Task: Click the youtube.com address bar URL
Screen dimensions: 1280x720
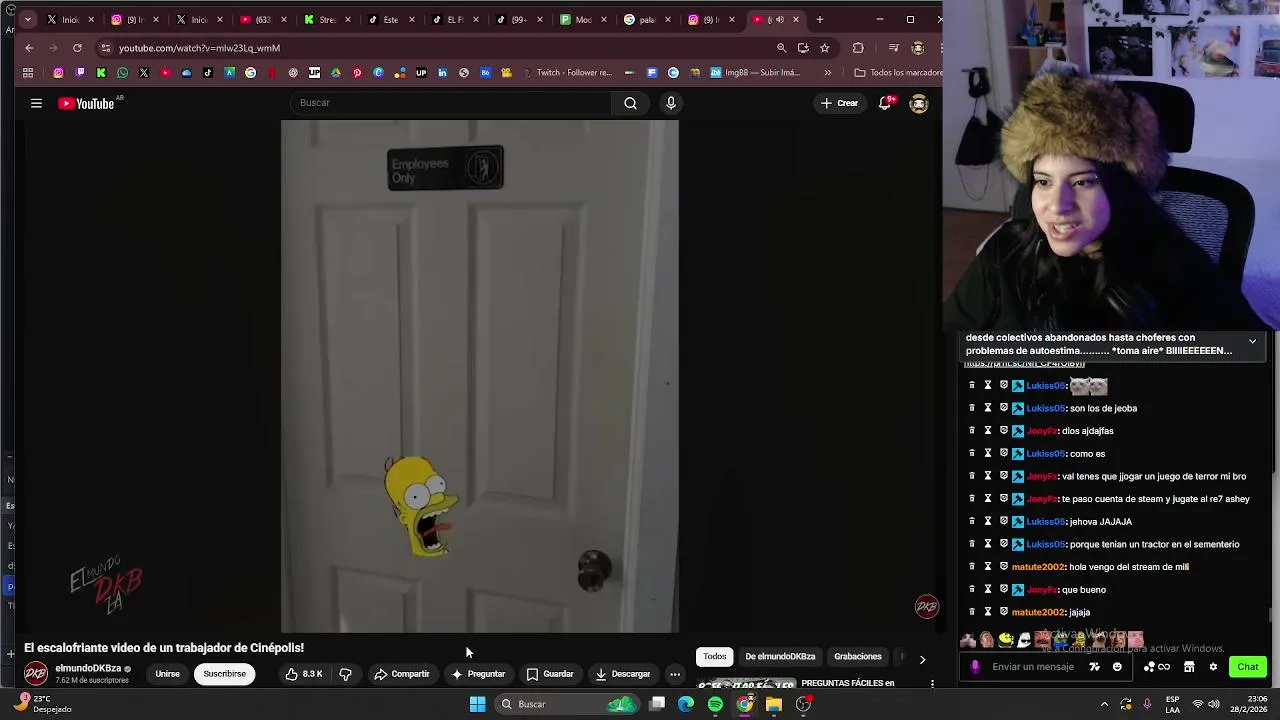Action: tap(199, 48)
